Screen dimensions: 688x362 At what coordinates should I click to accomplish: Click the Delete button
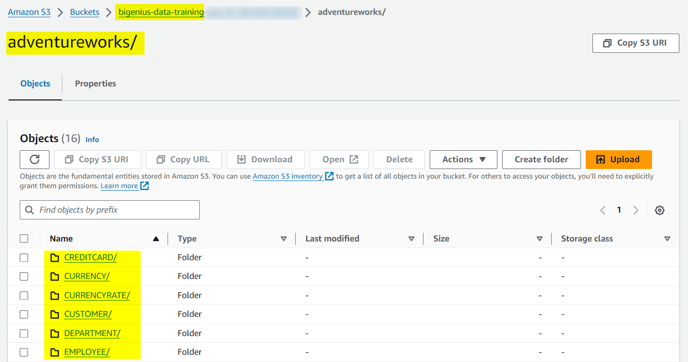[x=399, y=159]
